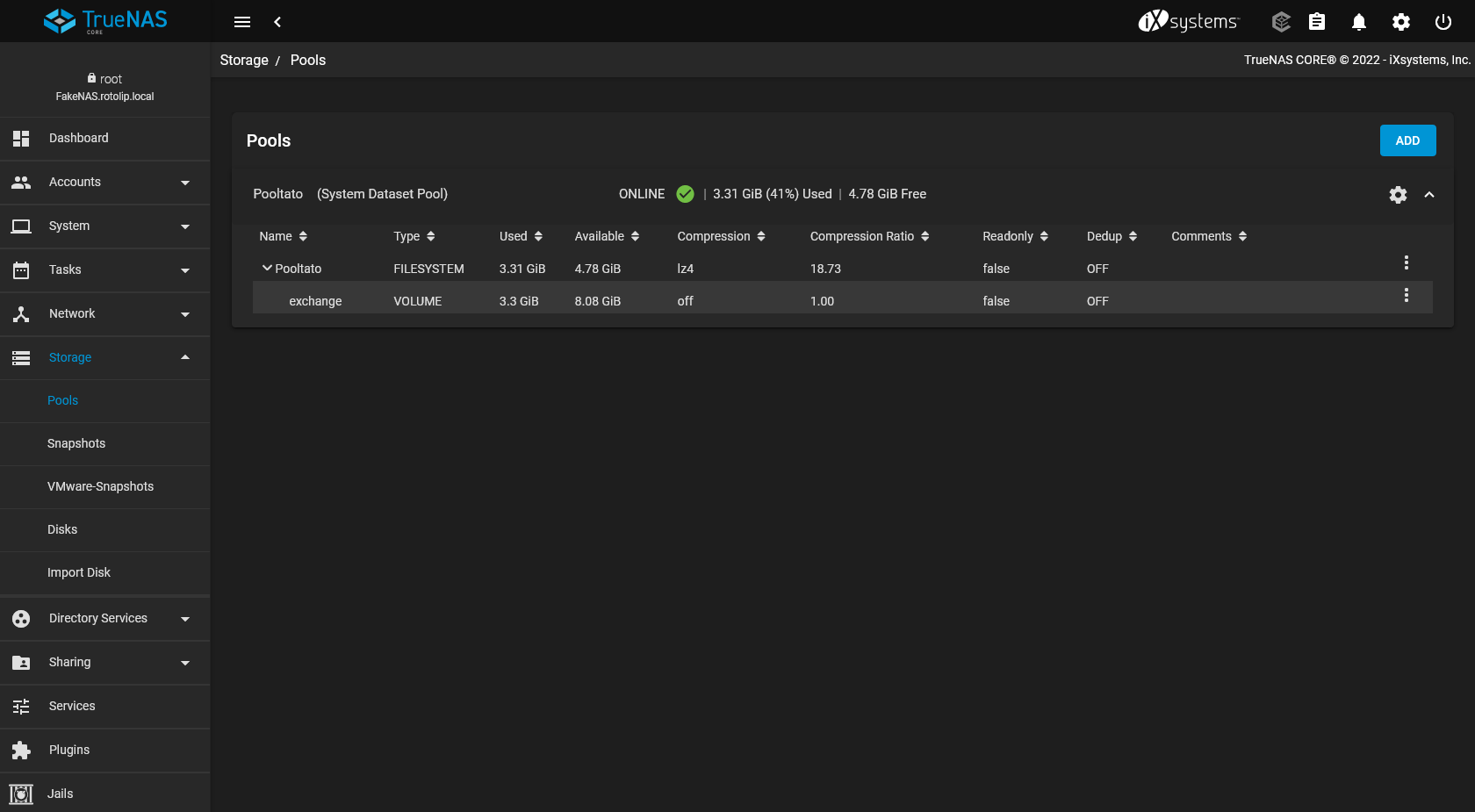Open the task manager clipboard icon
The height and width of the screenshot is (812, 1475).
pos(1316,22)
